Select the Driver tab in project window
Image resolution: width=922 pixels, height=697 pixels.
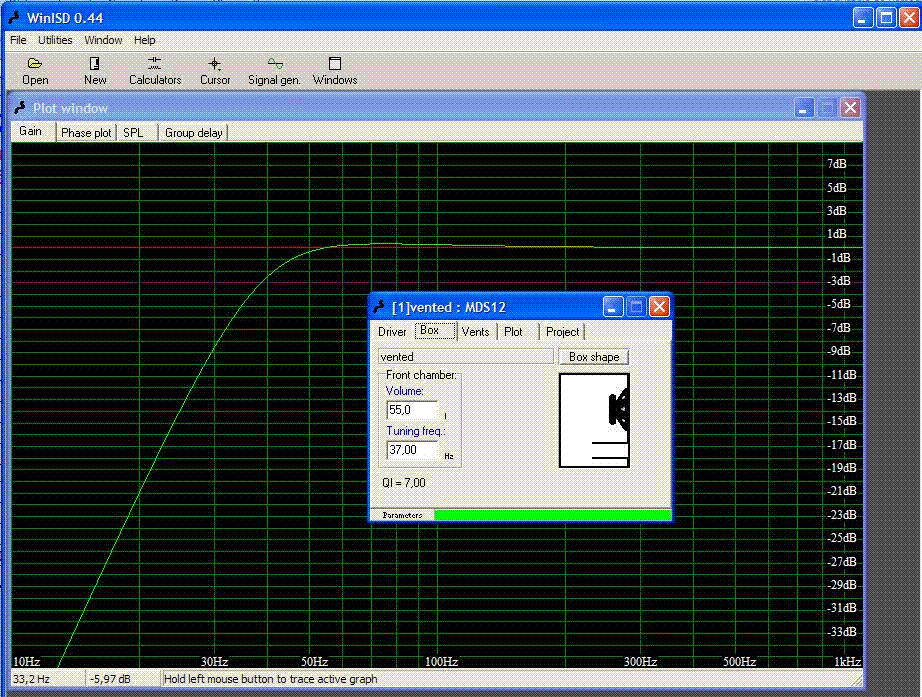(x=392, y=332)
